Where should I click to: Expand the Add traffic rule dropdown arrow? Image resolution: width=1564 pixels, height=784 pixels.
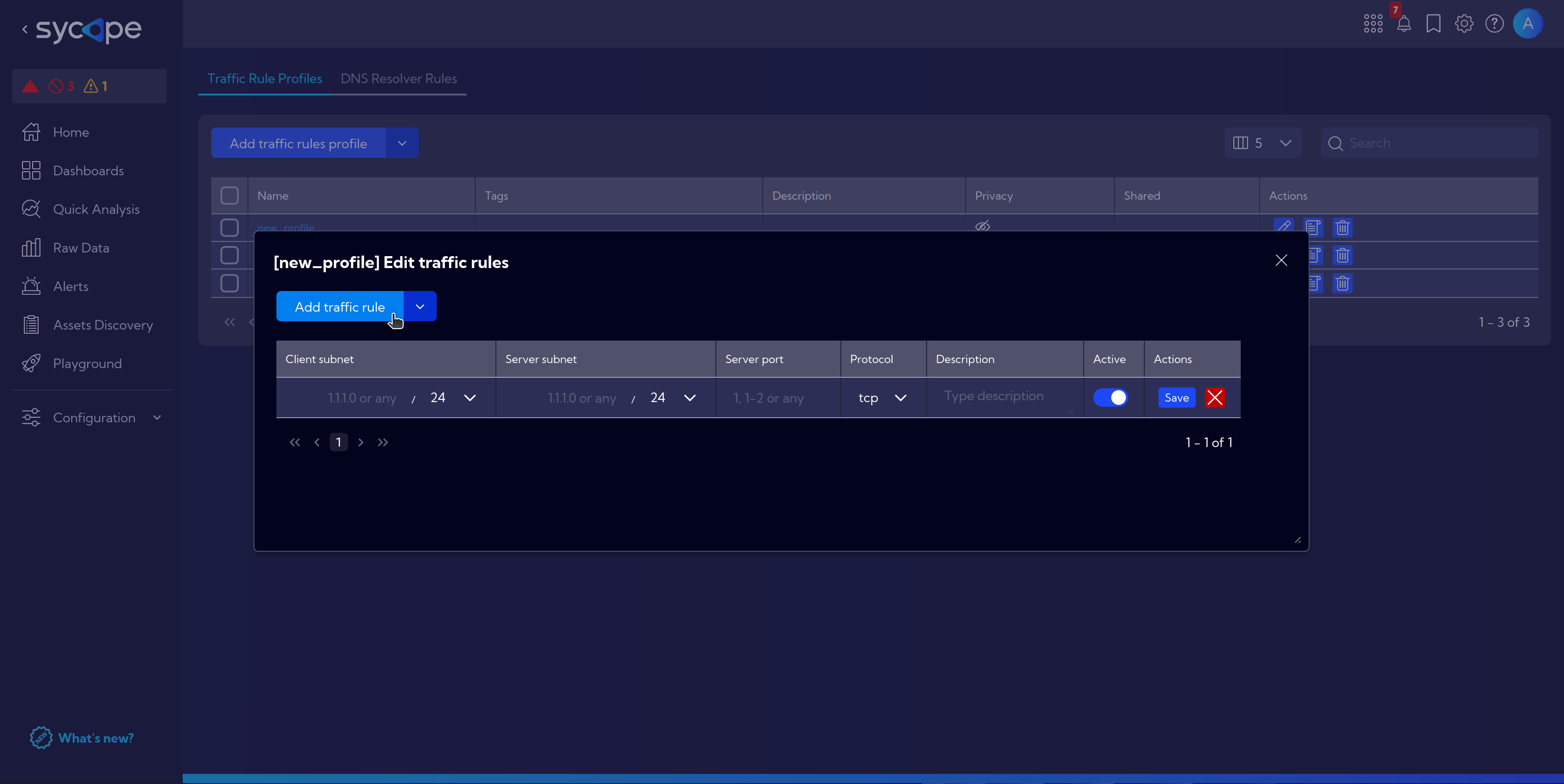click(420, 307)
